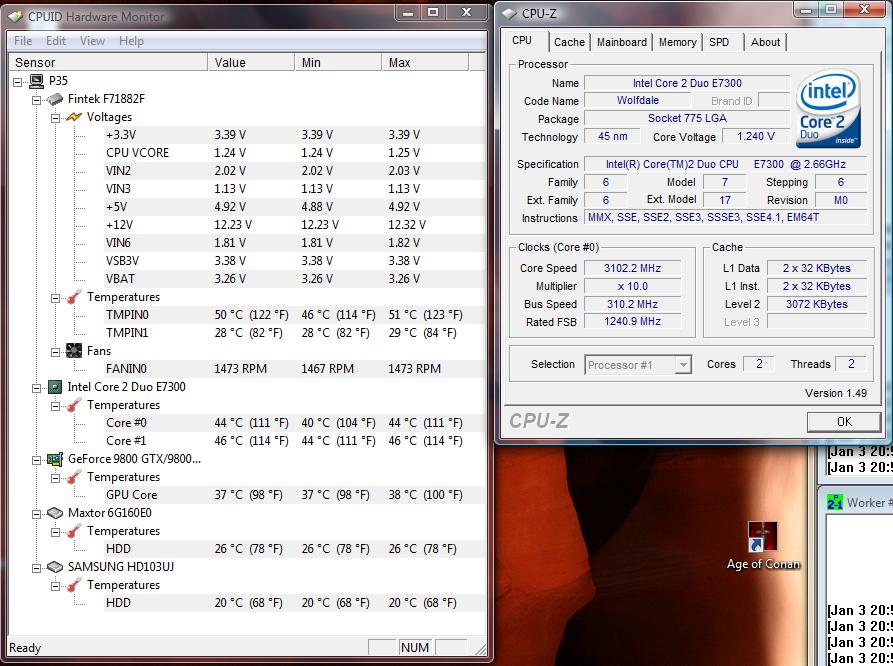
Task: Click the Fans icon
Action: coord(73,351)
